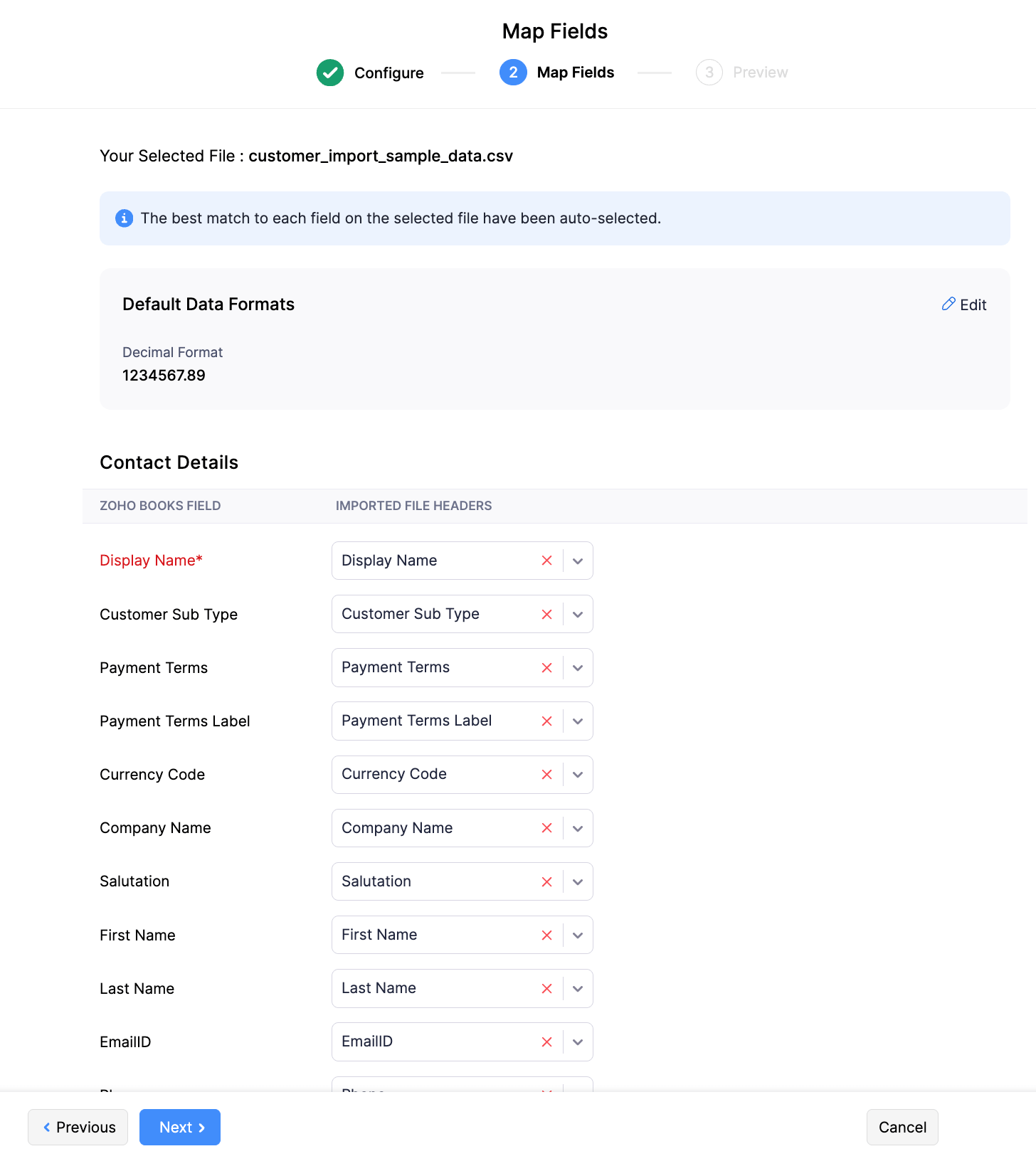Remove the Customer Sub Type mapping
Viewport: 1036px width, 1161px height.
click(546, 615)
